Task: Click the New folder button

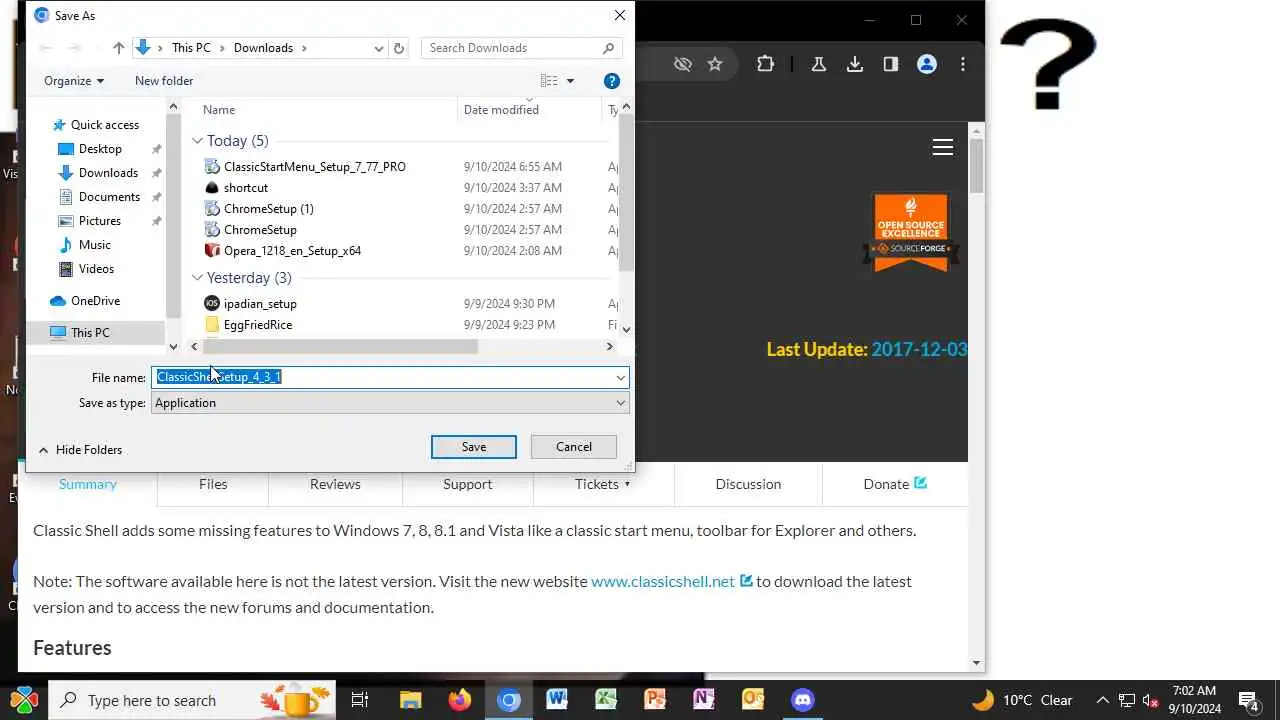Action: 164,81
